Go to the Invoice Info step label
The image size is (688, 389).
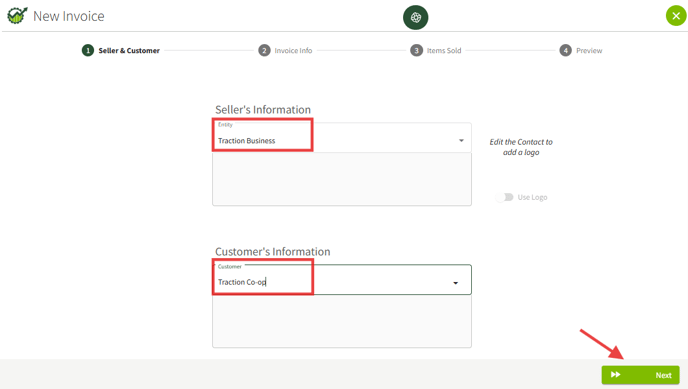point(293,50)
